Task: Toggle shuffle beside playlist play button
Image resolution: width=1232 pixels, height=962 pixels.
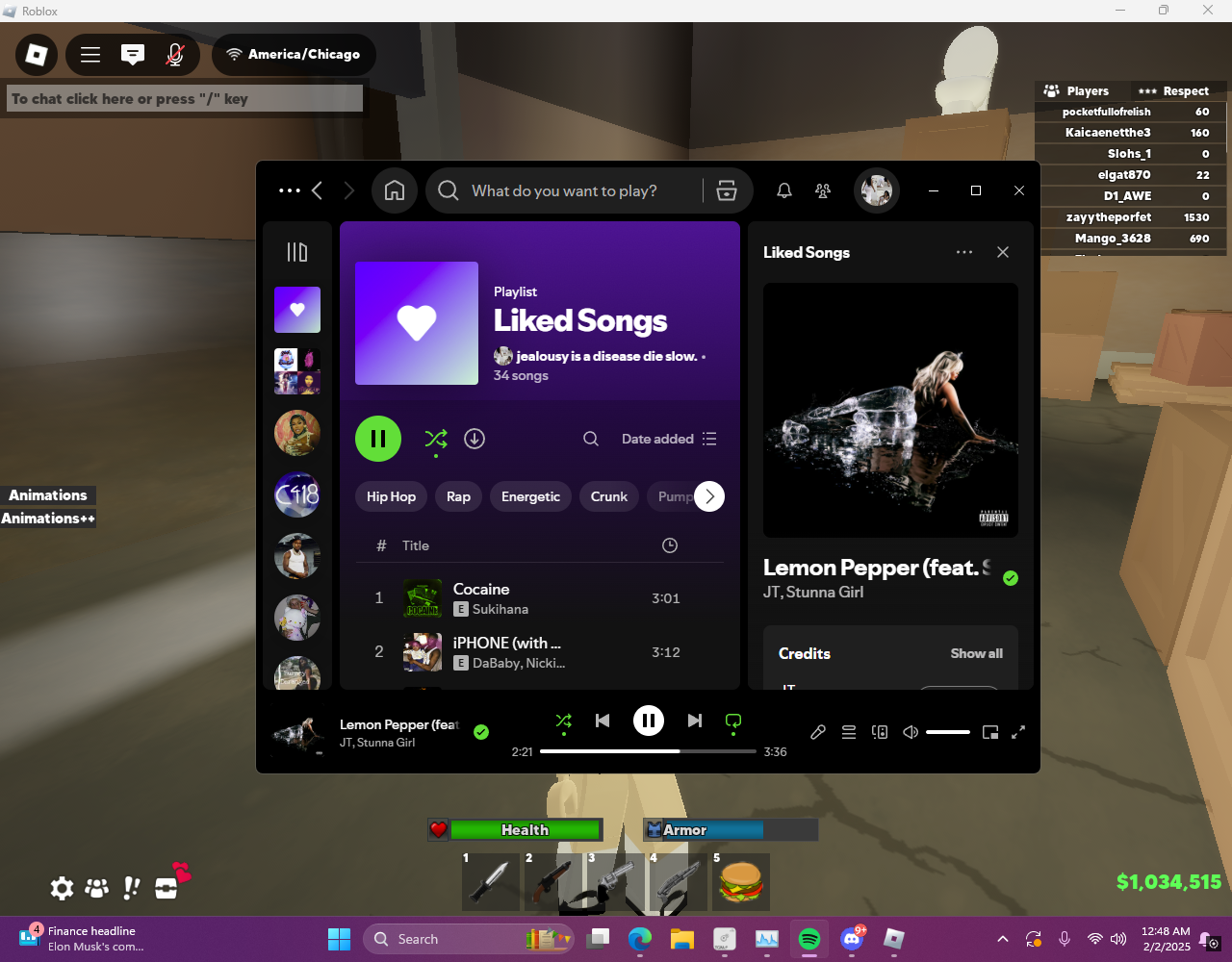Action: coord(436,440)
